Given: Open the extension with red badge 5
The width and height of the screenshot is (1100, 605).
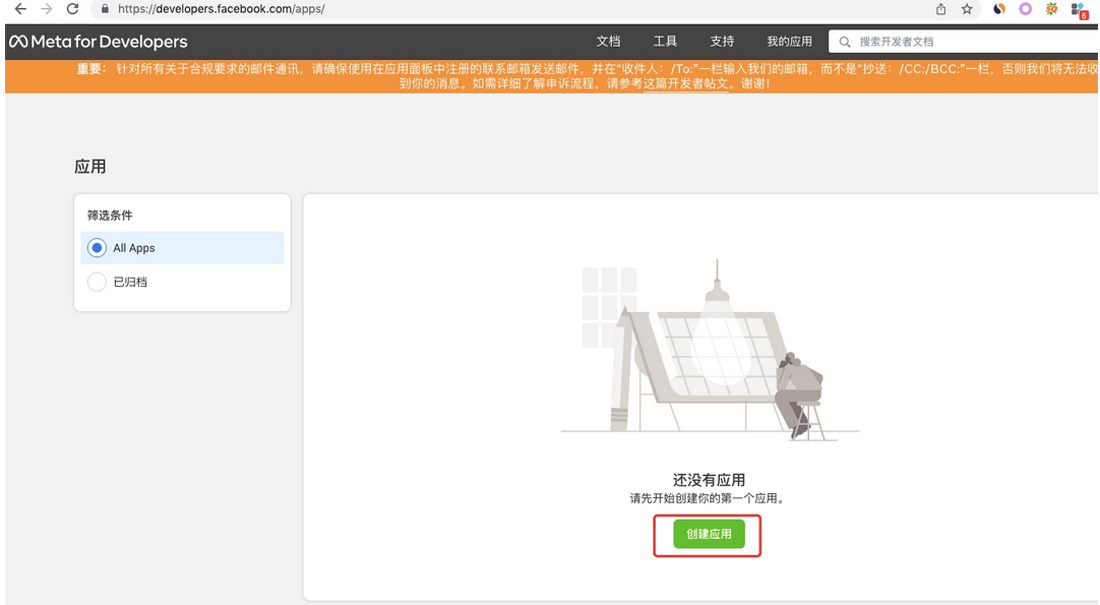Looking at the screenshot, I should tap(1079, 10).
